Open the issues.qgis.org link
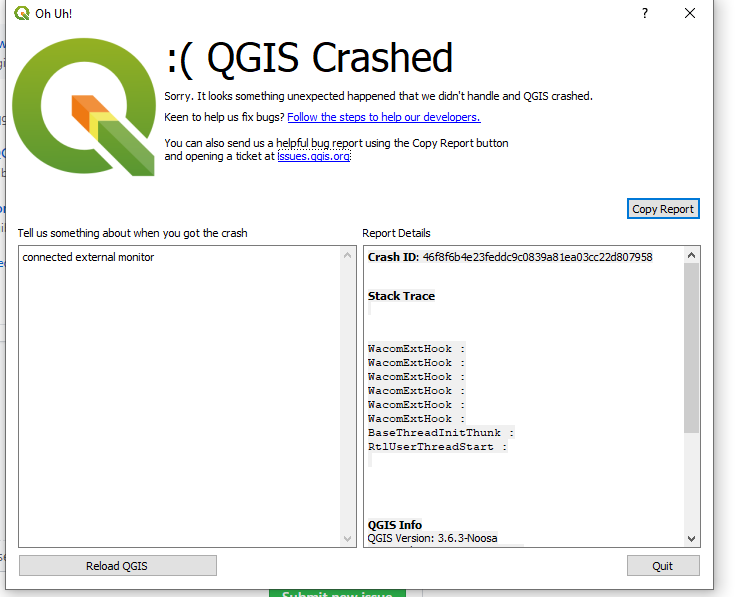 [314, 156]
